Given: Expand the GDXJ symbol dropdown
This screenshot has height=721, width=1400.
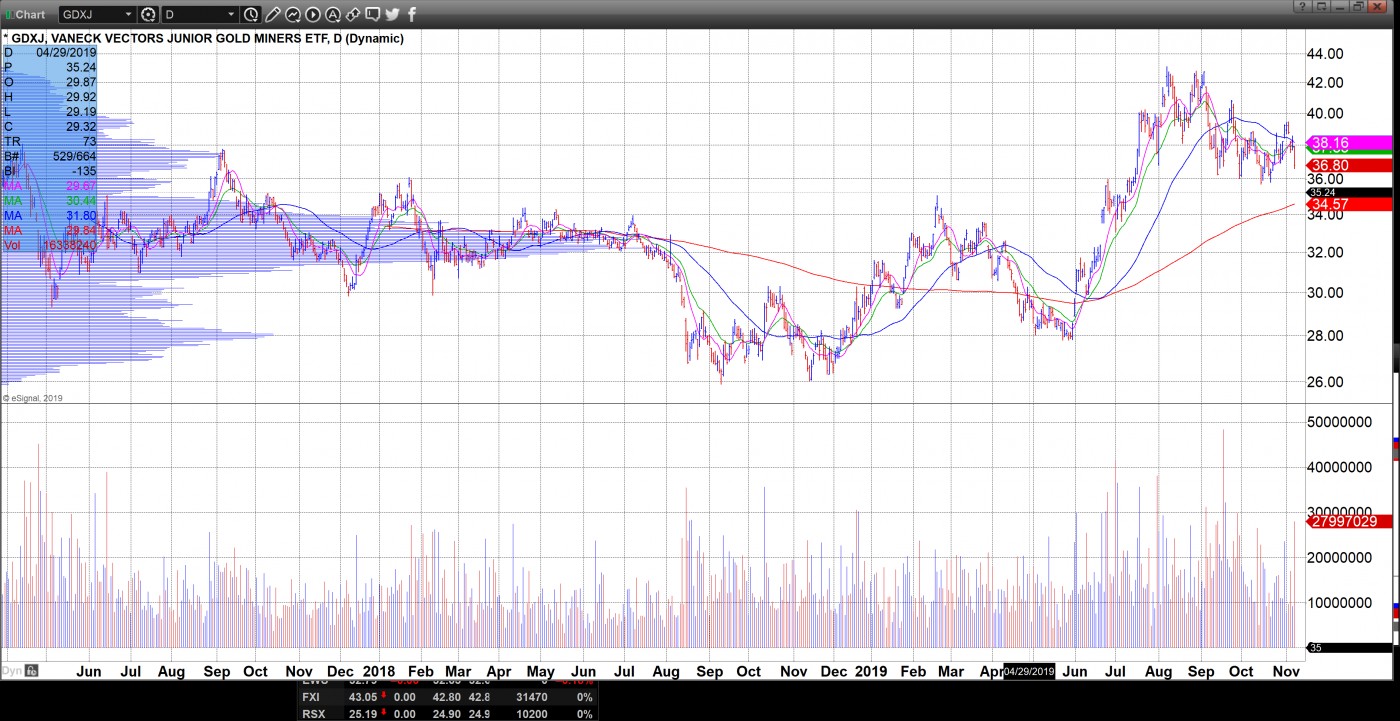Looking at the screenshot, I should tap(128, 15).
